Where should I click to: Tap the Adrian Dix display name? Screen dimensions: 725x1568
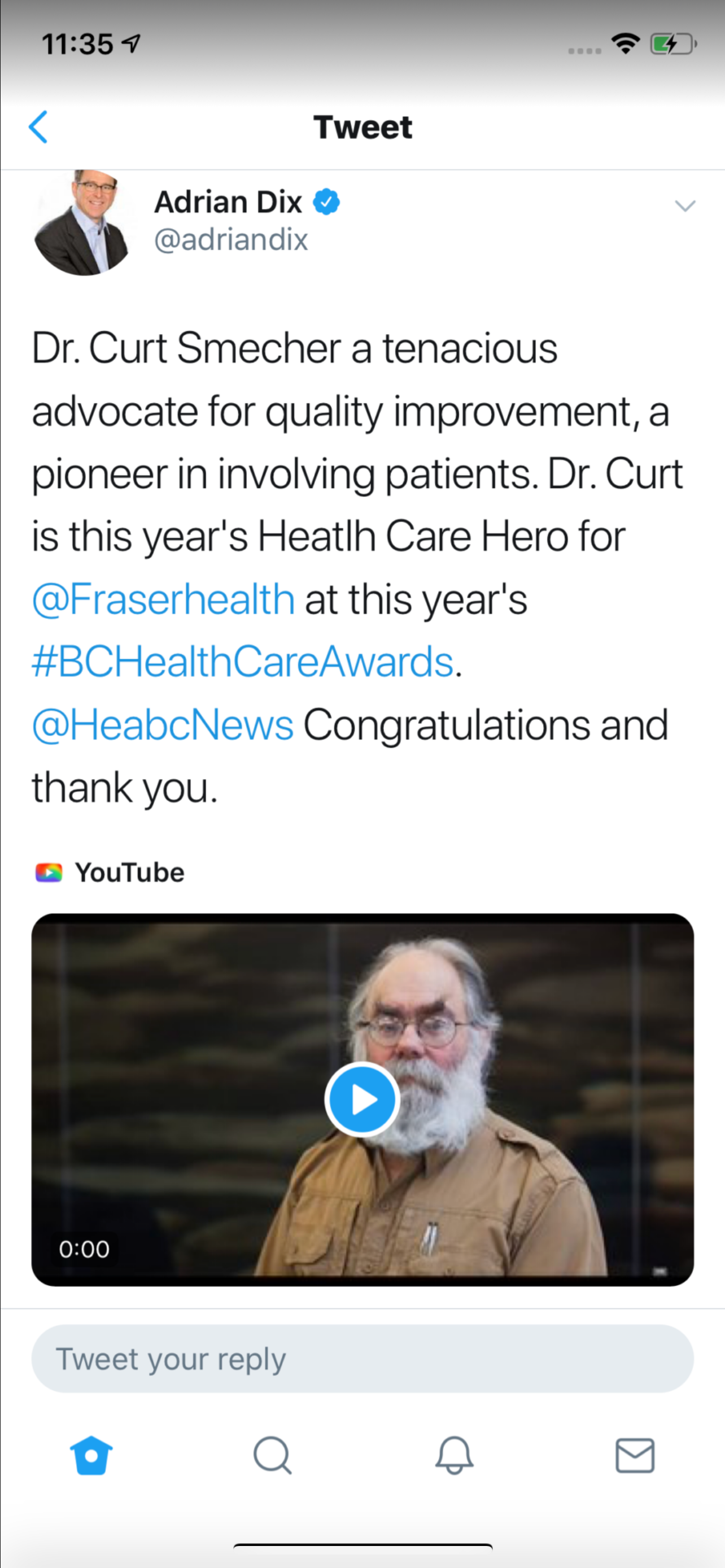tap(228, 202)
